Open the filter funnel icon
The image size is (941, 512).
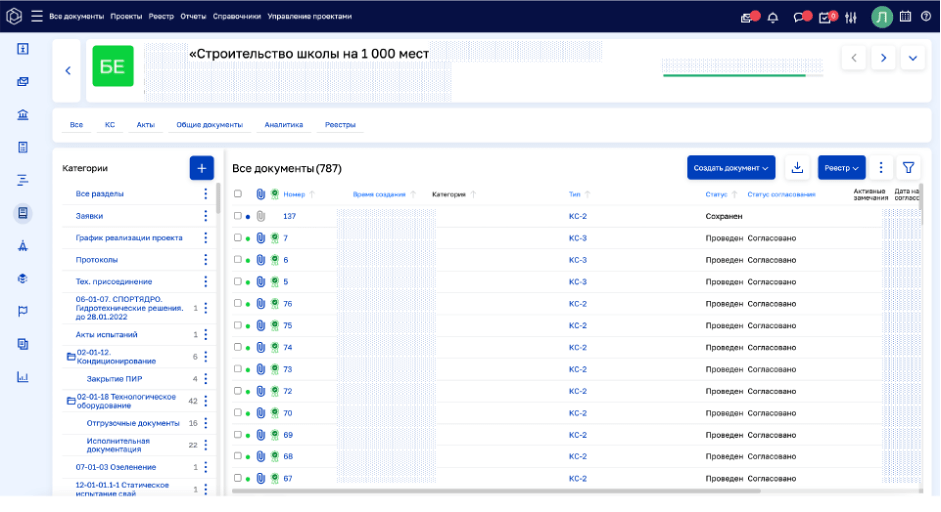908,168
